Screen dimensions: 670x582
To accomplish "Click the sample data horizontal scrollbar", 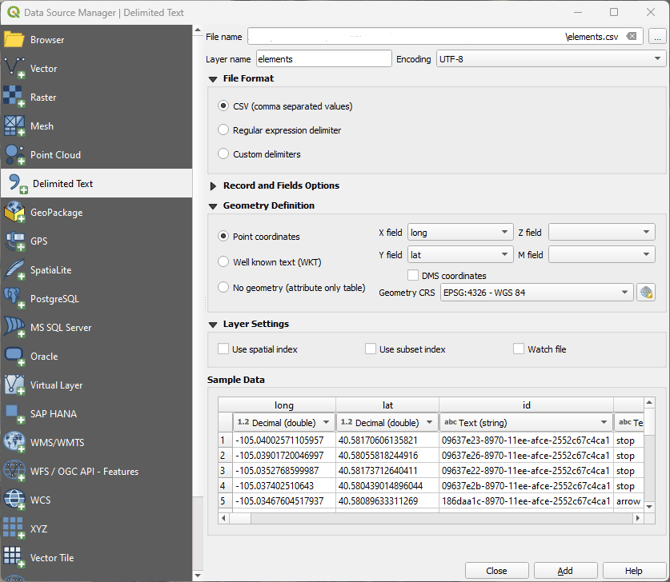I will pyautogui.click(x=432, y=518).
